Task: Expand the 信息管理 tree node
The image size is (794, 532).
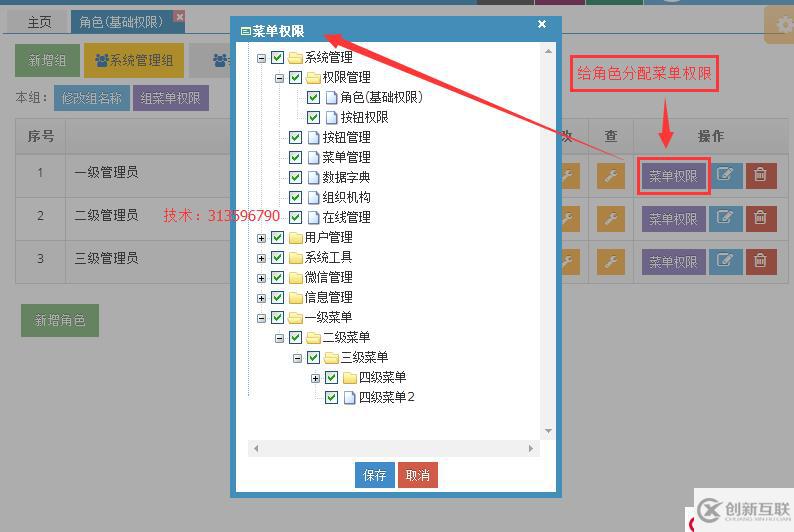Action: [x=261, y=299]
